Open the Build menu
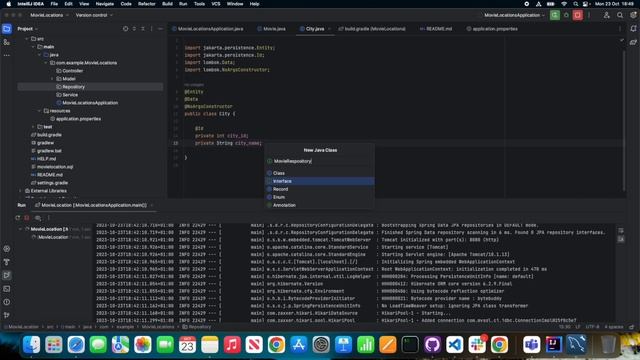Viewport: 640px width, 360px height. [167, 4]
